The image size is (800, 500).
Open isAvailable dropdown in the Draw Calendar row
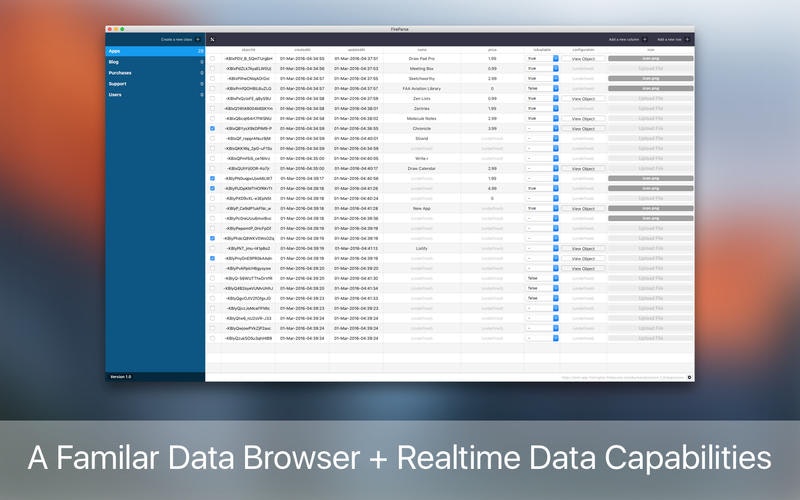click(542, 168)
